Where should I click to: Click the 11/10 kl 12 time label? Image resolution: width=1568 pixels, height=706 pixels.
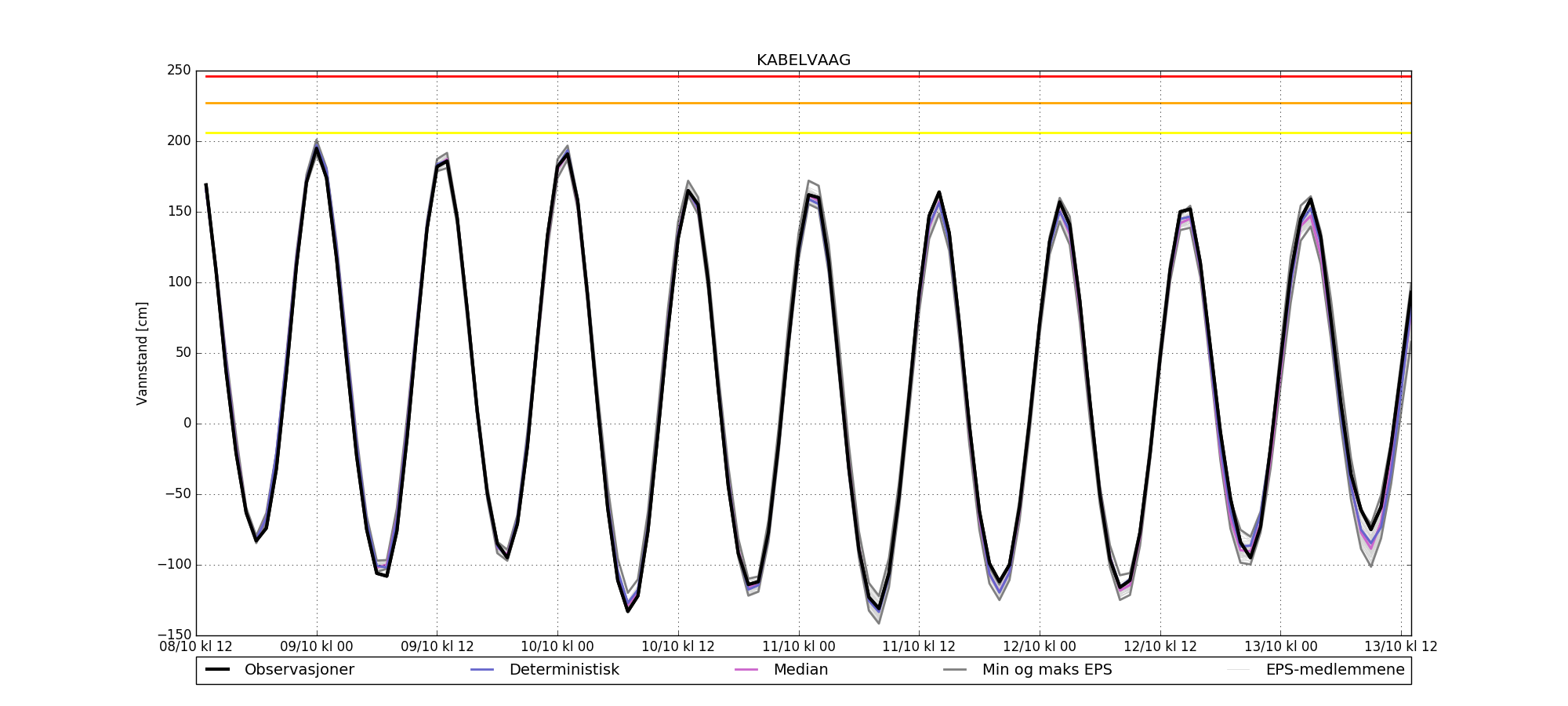tap(919, 646)
